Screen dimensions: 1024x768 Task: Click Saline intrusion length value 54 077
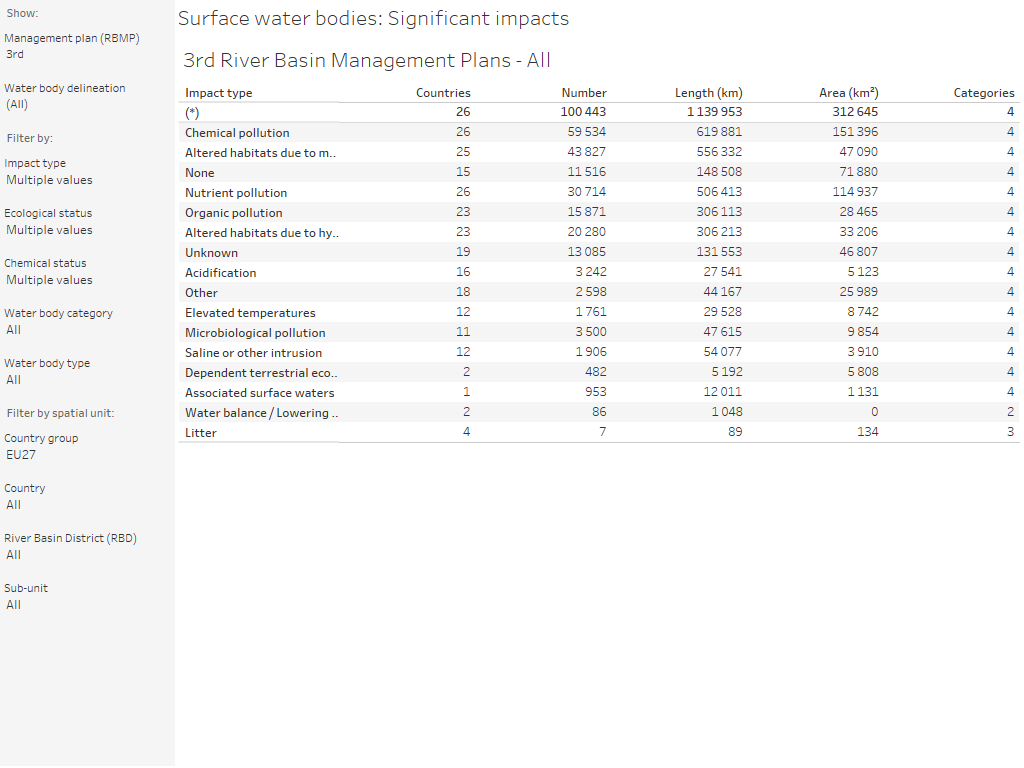pos(722,353)
